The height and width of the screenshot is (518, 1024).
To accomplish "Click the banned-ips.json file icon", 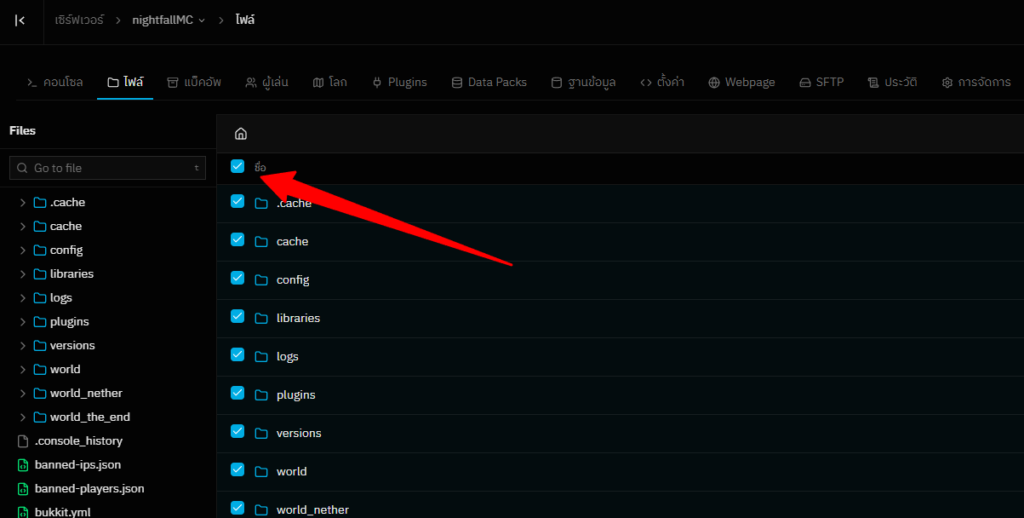I will click(x=23, y=465).
